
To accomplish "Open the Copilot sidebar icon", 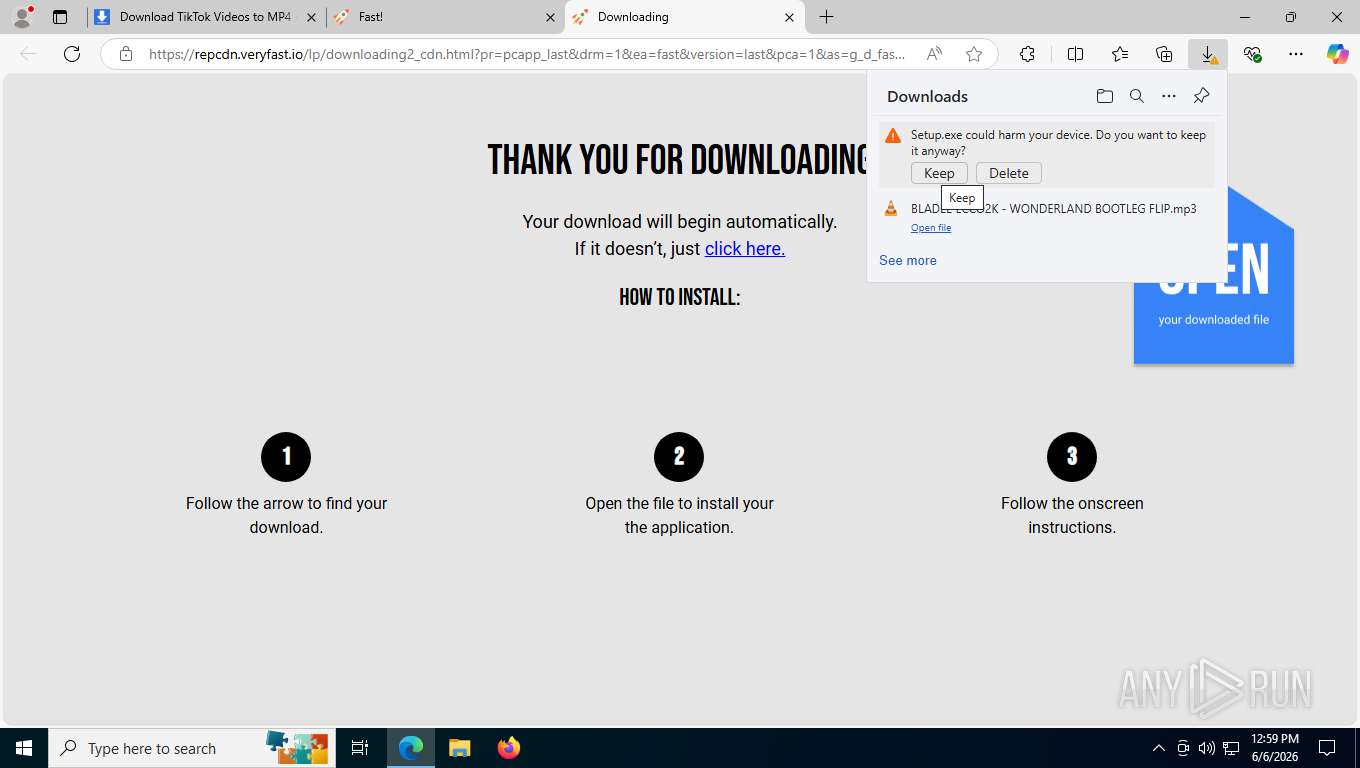I will coord(1338,54).
